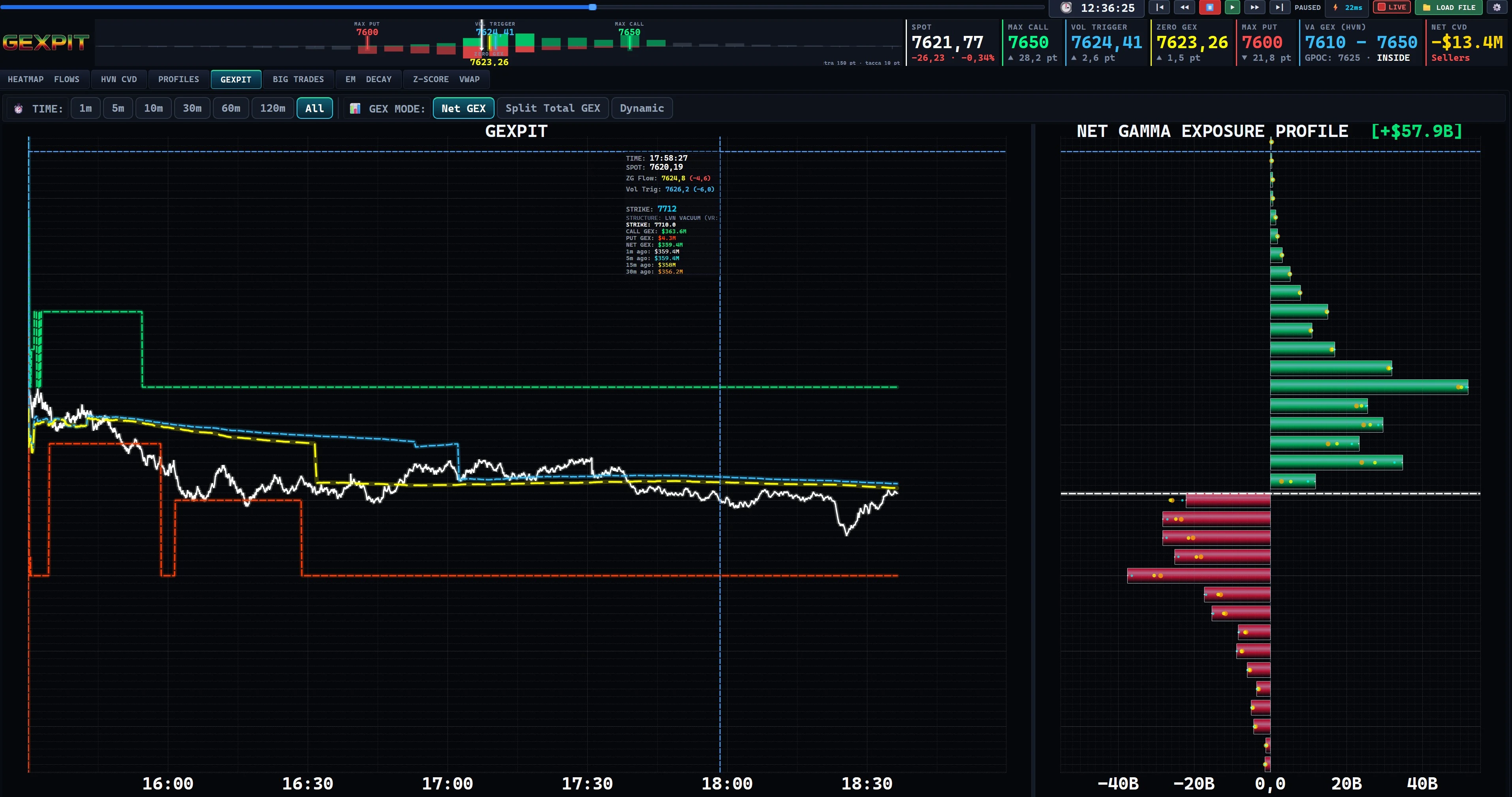Click the red pause button

tap(1210, 8)
